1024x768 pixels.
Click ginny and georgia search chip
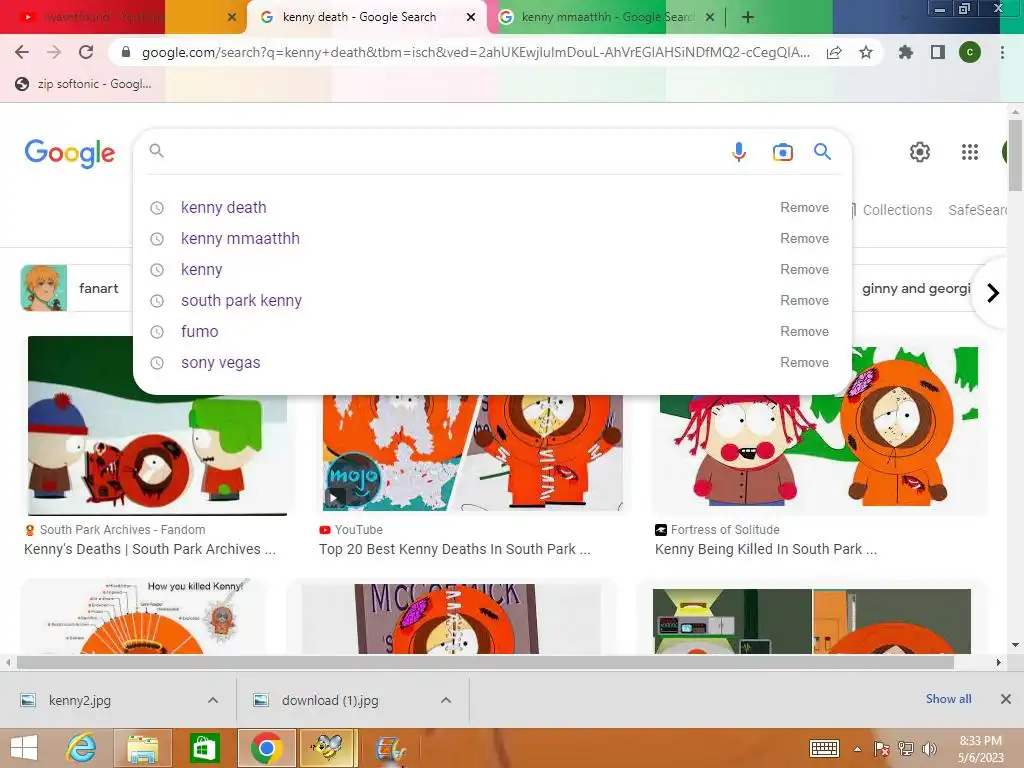[916, 289]
